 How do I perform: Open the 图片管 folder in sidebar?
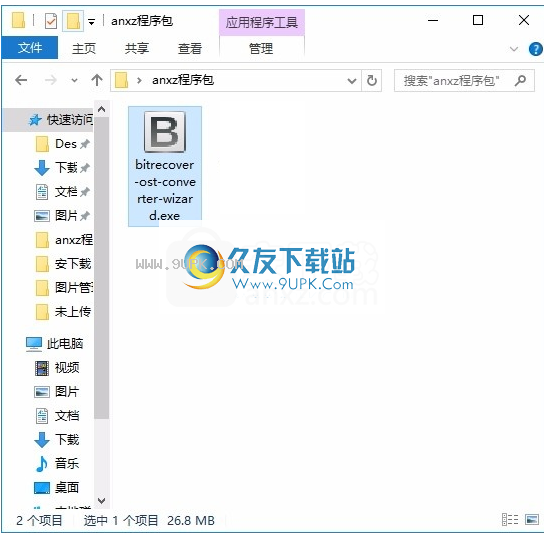(64, 288)
